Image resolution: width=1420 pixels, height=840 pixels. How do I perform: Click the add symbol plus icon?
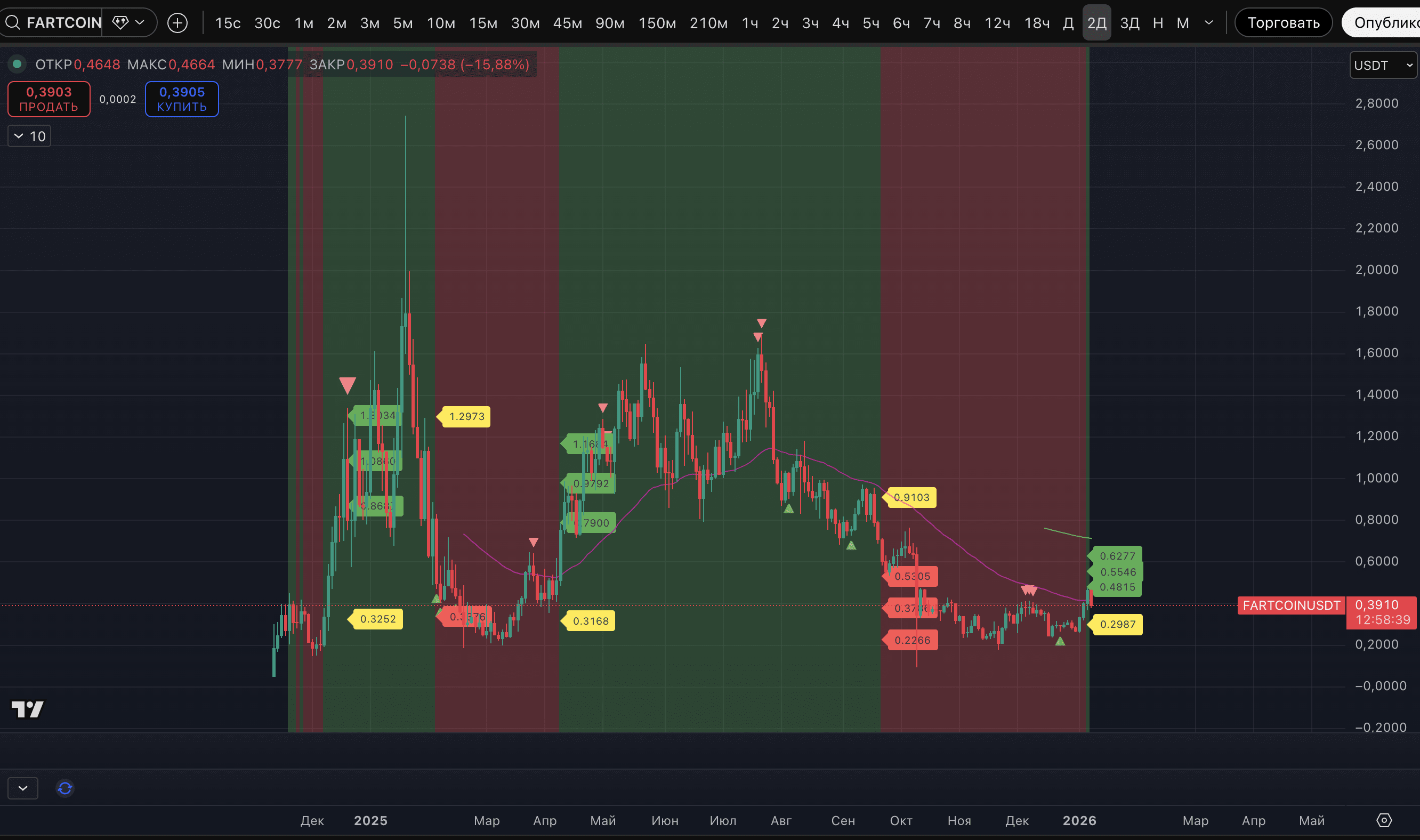click(x=177, y=22)
